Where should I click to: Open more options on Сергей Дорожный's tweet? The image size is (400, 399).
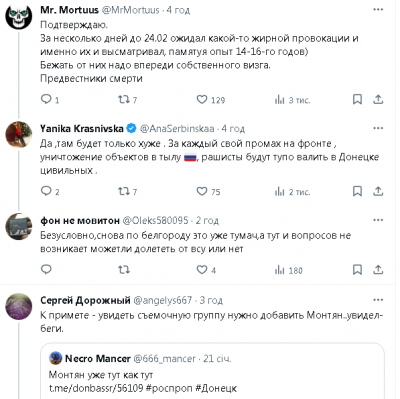pos(378,300)
